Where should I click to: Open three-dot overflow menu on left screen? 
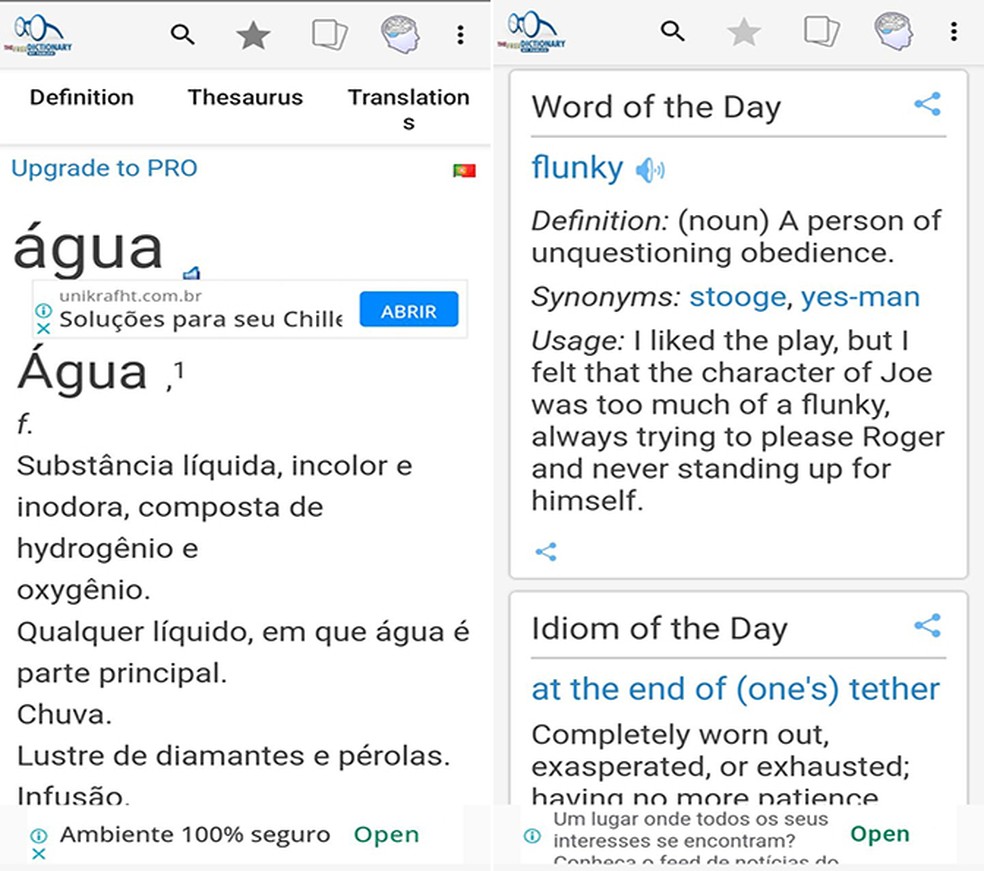click(460, 35)
